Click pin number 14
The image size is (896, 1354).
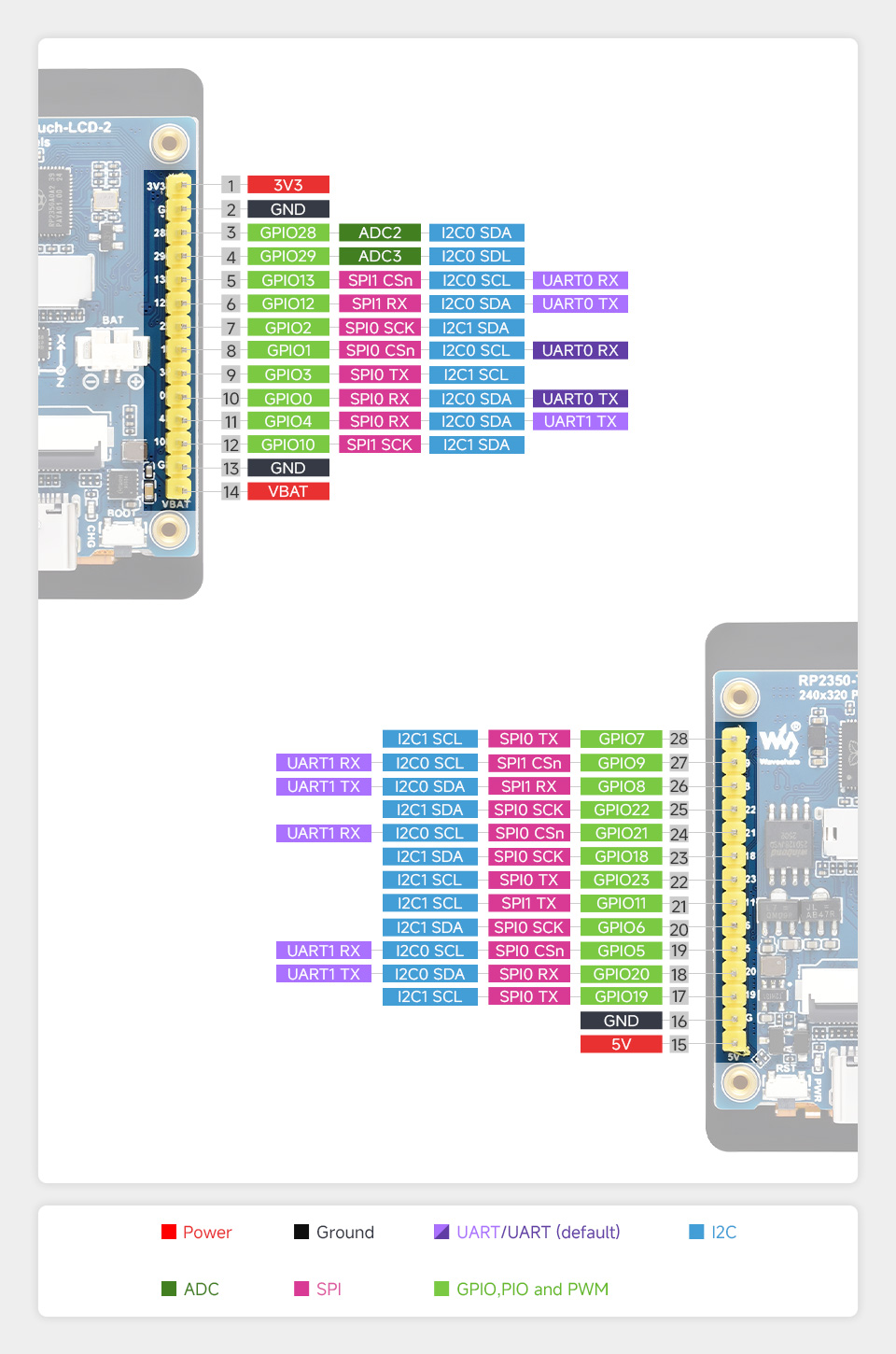pos(231,491)
